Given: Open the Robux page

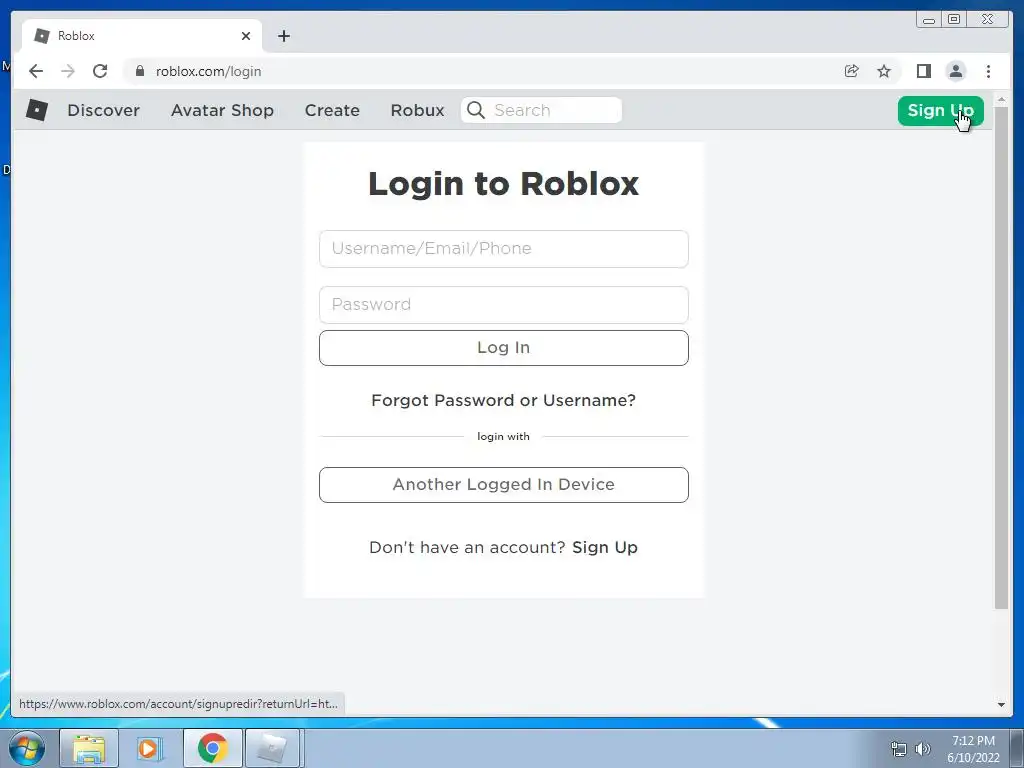Looking at the screenshot, I should [417, 110].
